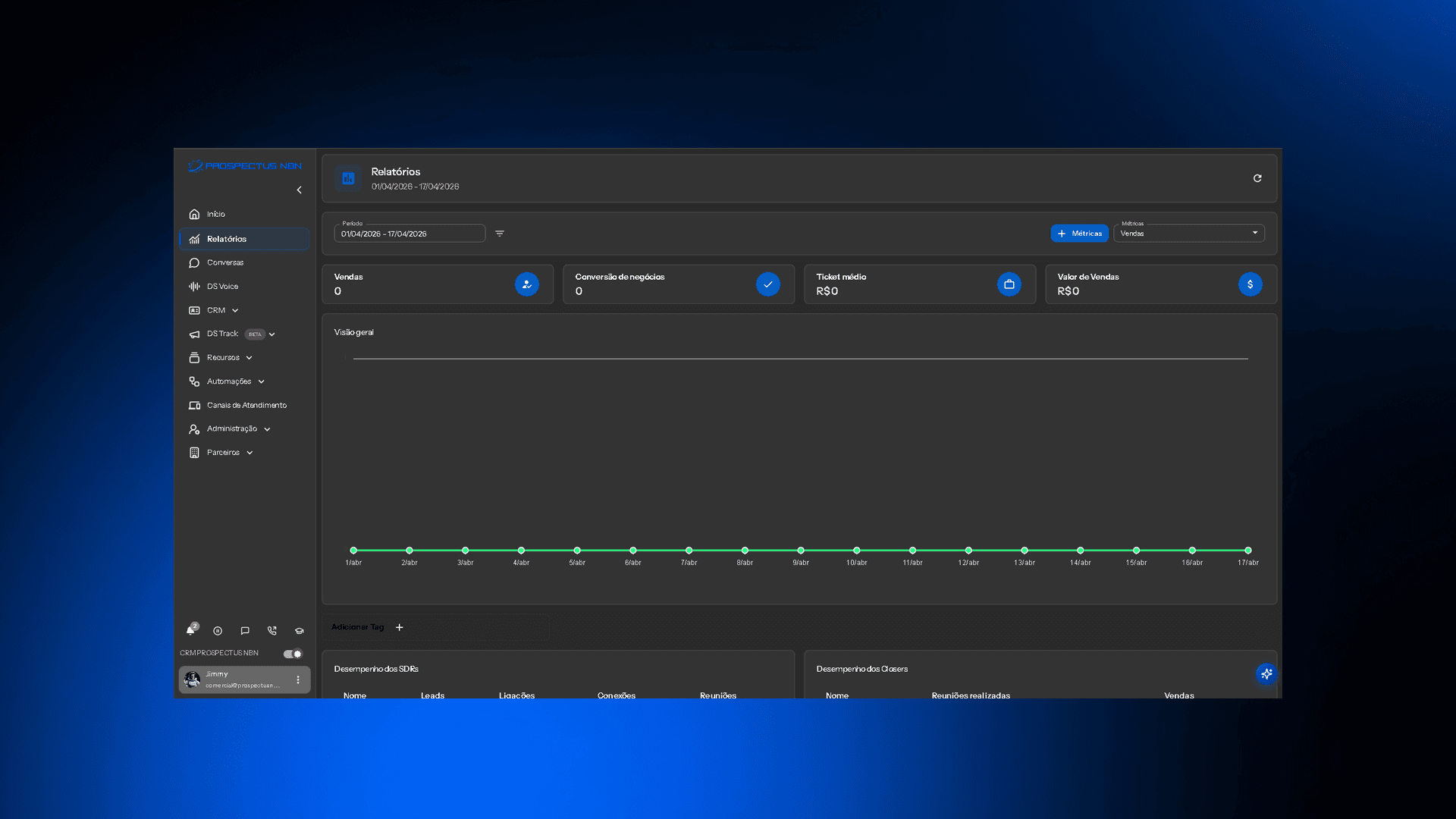The image size is (1456, 819).
Task: Click the Período date range field
Action: click(409, 234)
